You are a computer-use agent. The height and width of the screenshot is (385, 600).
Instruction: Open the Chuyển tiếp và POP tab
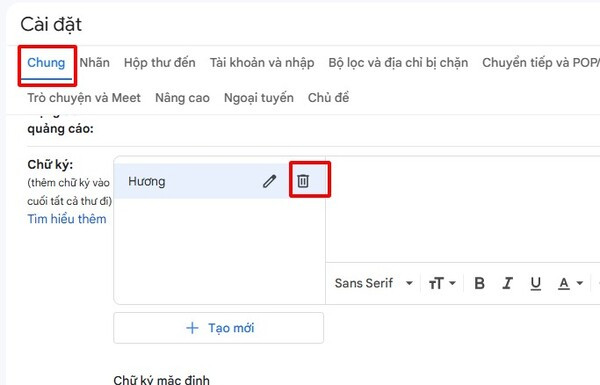coord(541,62)
